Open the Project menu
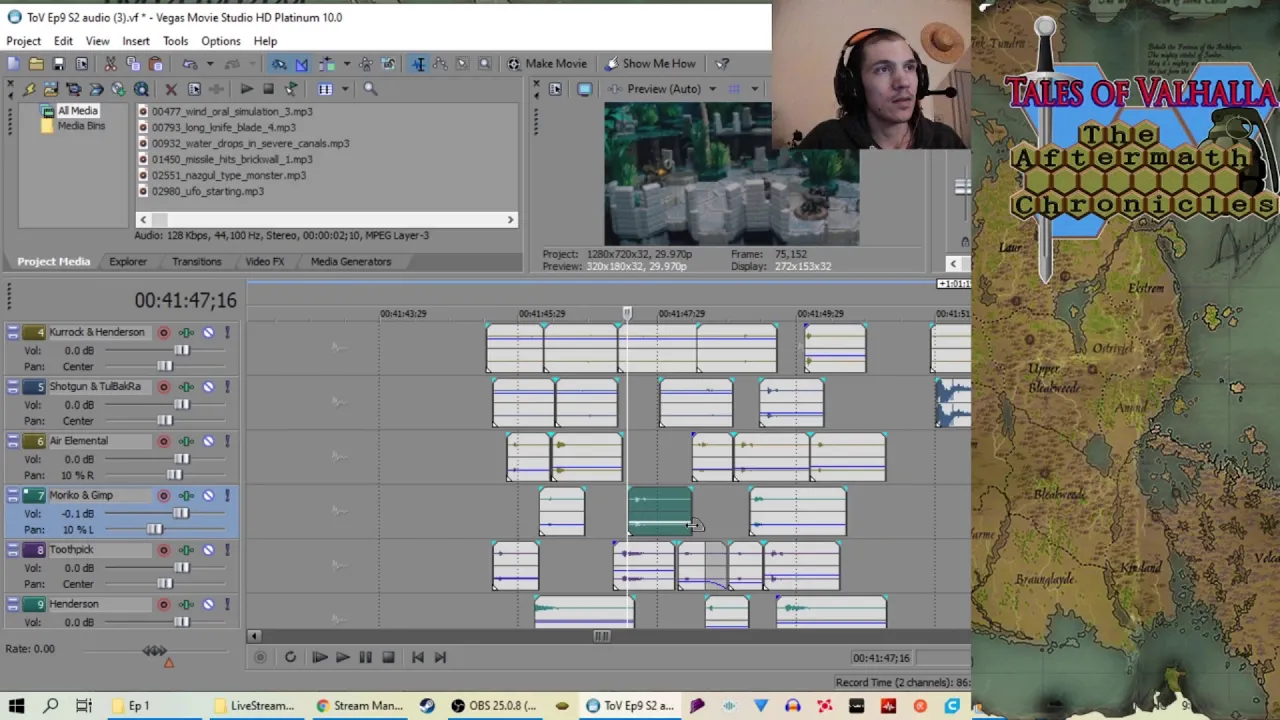 [23, 41]
